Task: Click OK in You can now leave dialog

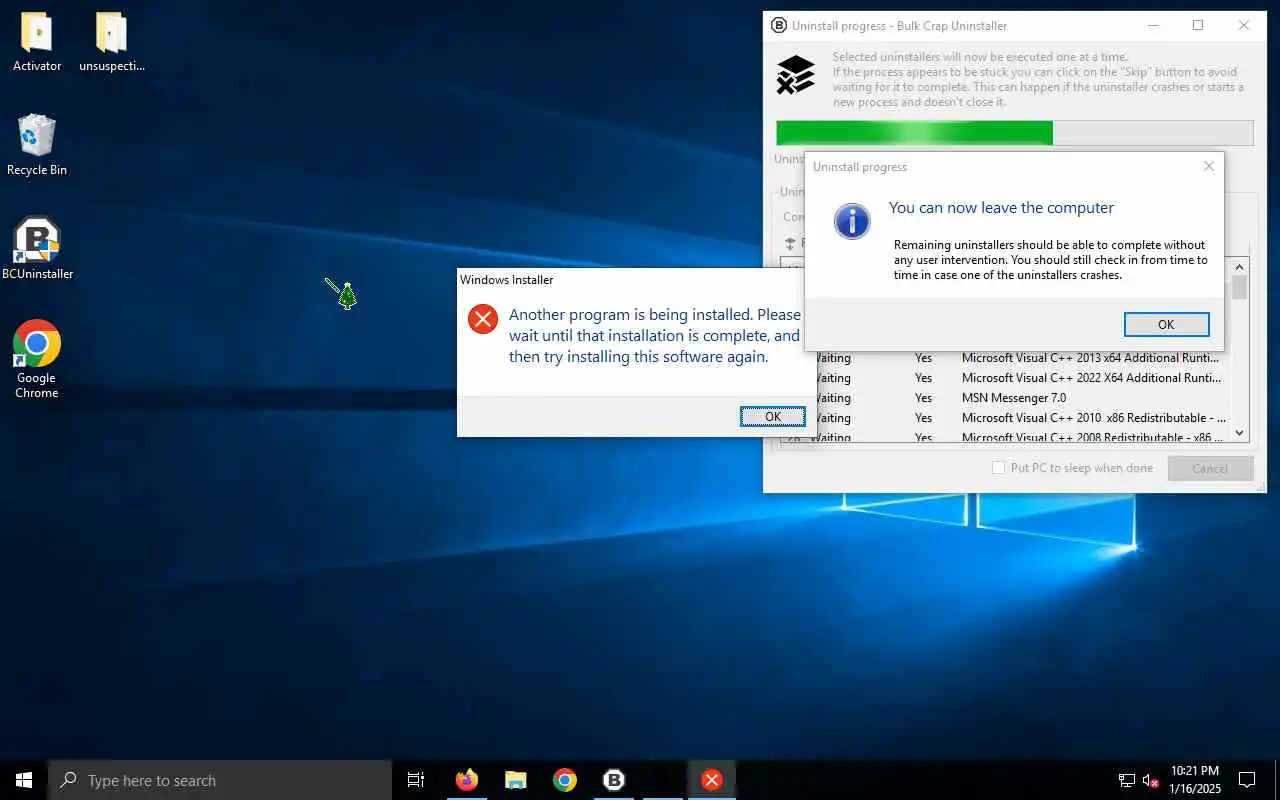Action: [1166, 324]
